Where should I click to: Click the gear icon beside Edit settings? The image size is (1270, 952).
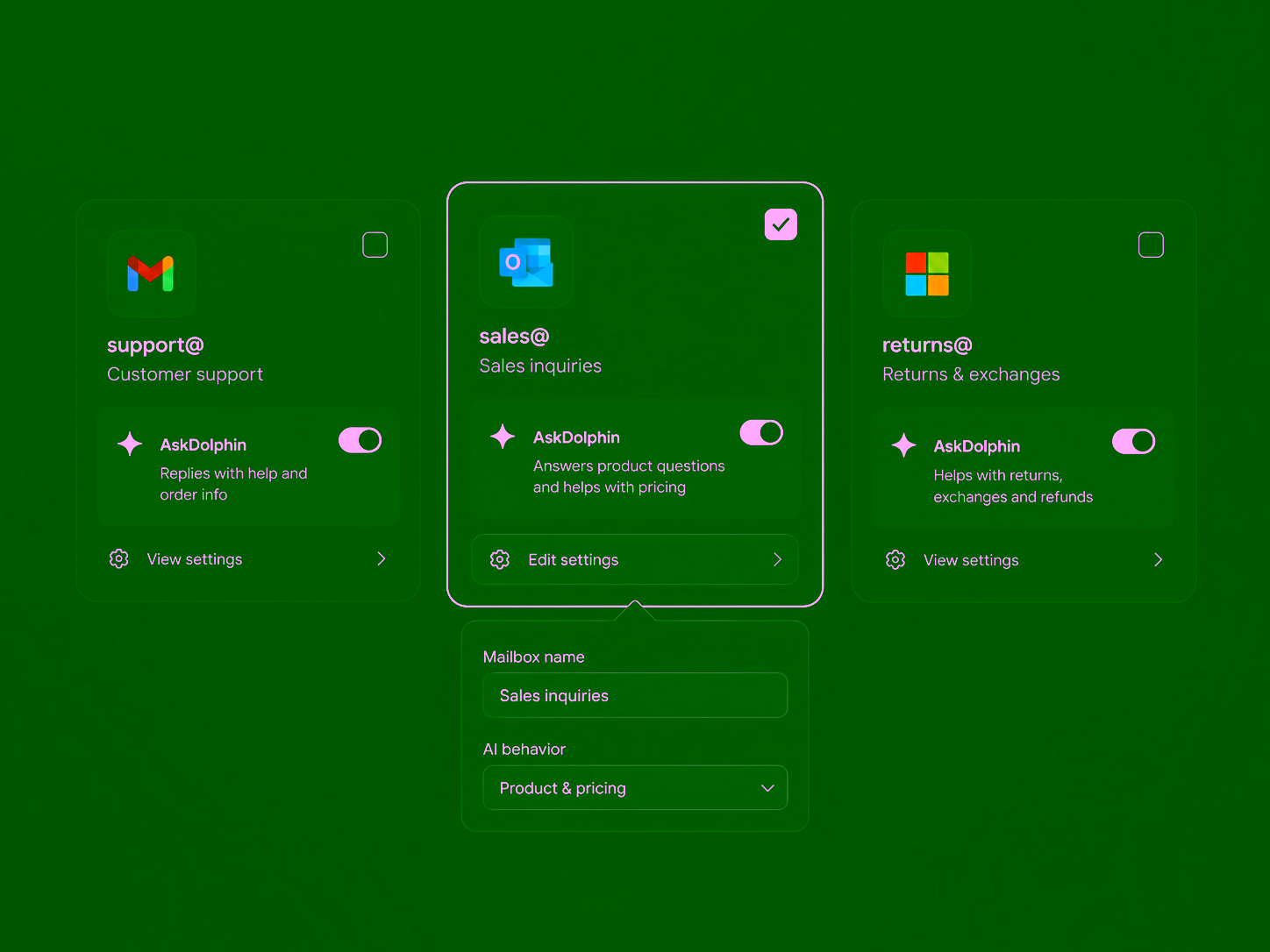(500, 559)
